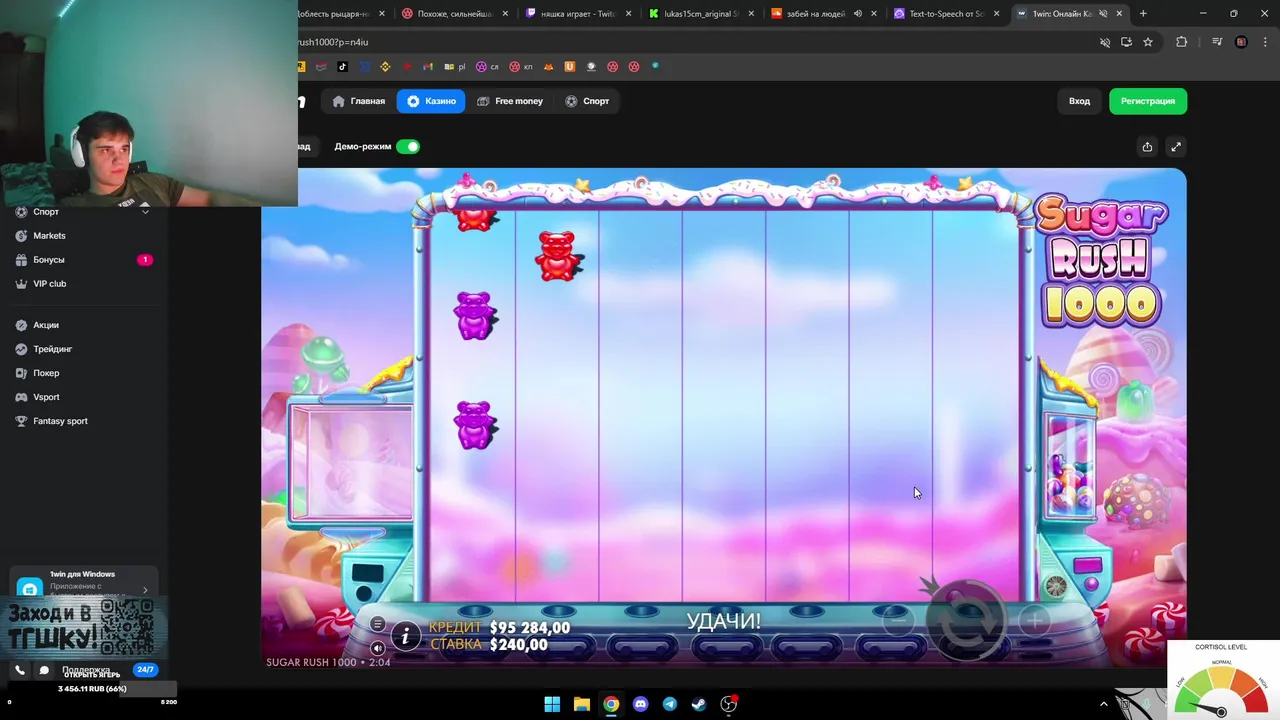Click the $95 284,00 credit value

tap(530, 628)
